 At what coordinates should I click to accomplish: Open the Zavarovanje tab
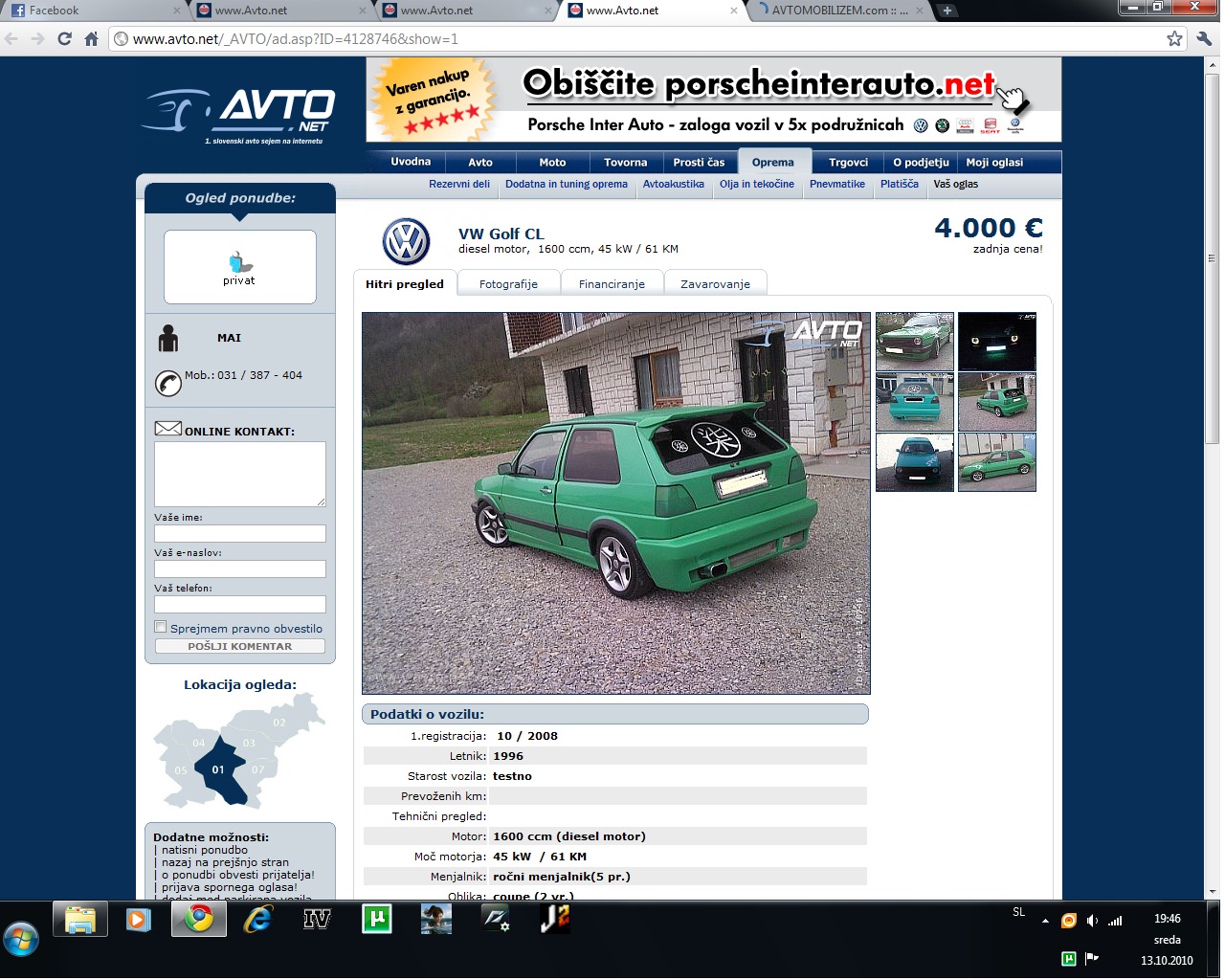[715, 284]
